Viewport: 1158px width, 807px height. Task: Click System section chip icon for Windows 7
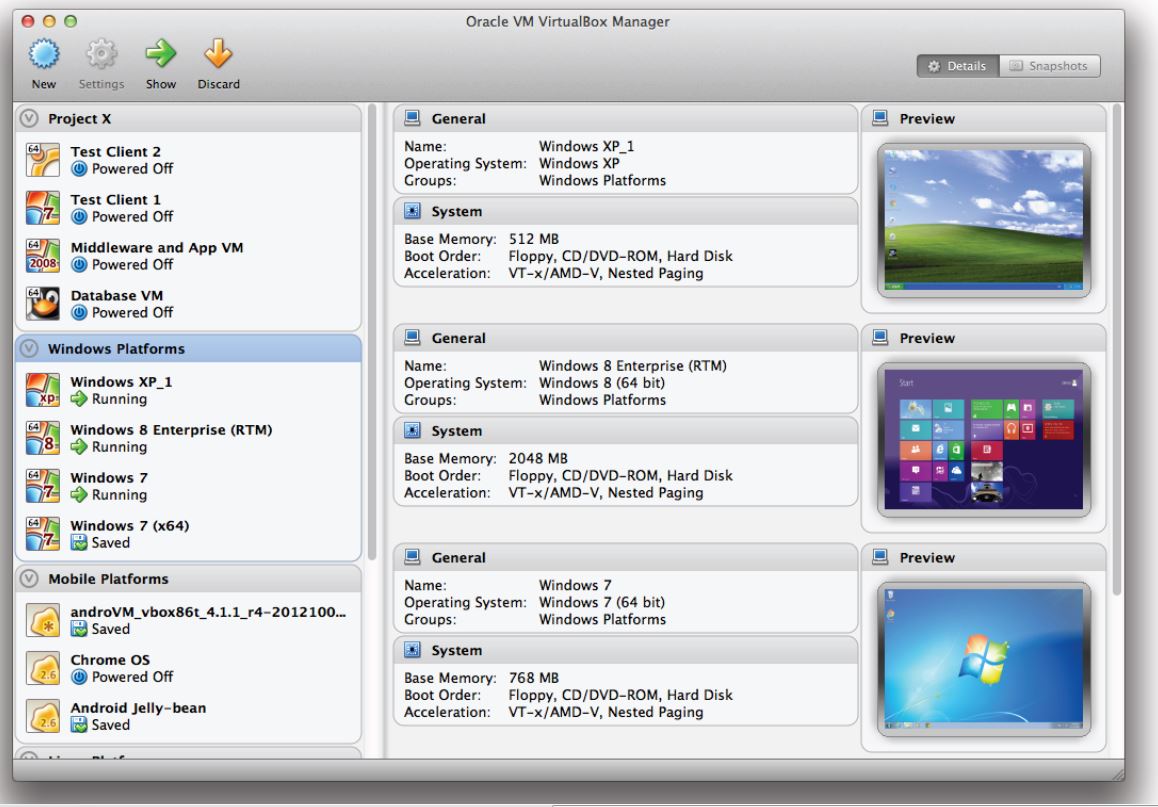(x=412, y=650)
